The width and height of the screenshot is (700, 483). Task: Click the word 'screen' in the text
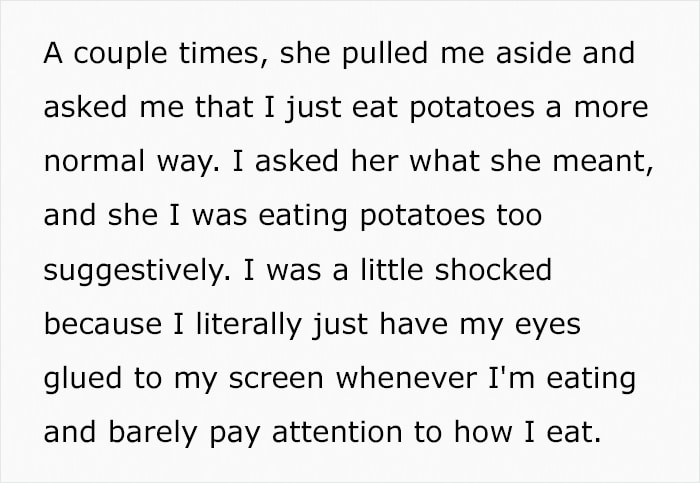(276, 380)
